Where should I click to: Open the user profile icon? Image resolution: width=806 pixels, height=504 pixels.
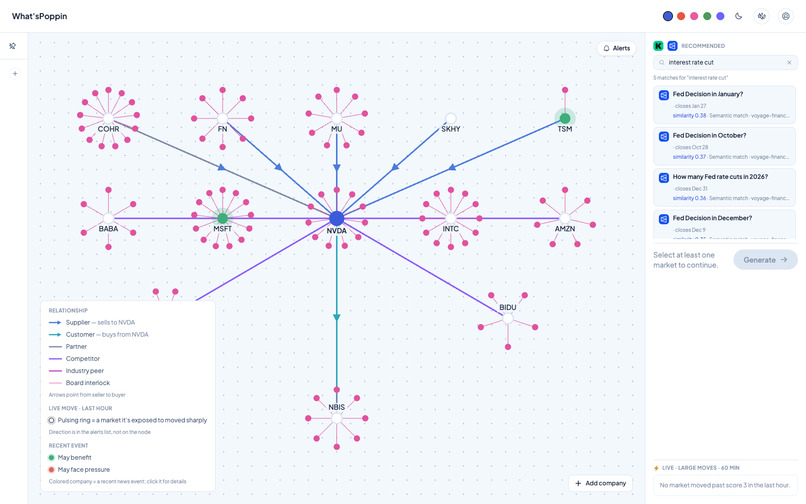pos(785,16)
